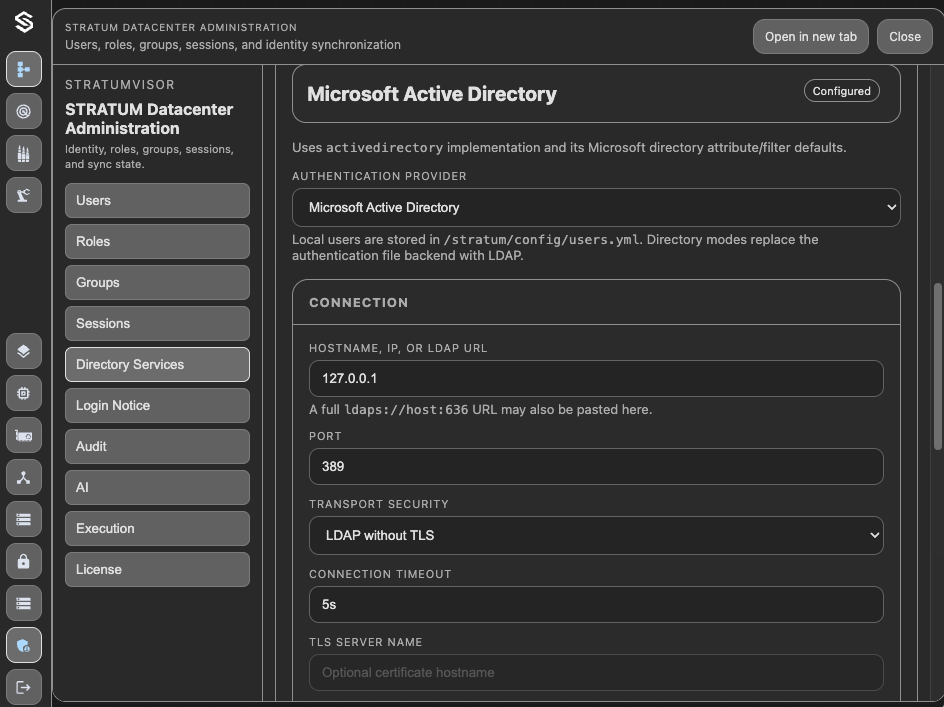Viewport: 944px width, 707px height.
Task: Open the concentric target sidebar icon
Action: coord(24,111)
